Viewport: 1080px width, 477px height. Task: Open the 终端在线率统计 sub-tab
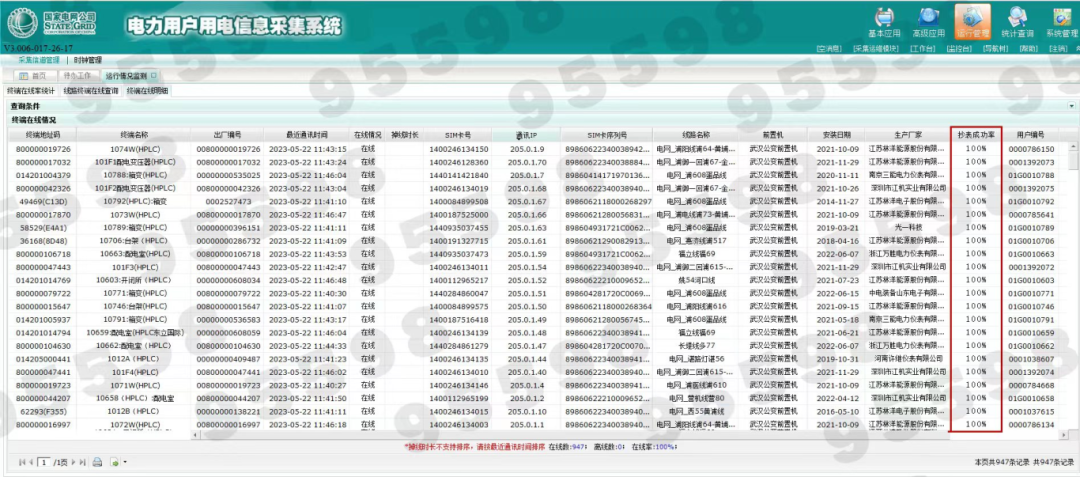pos(31,91)
